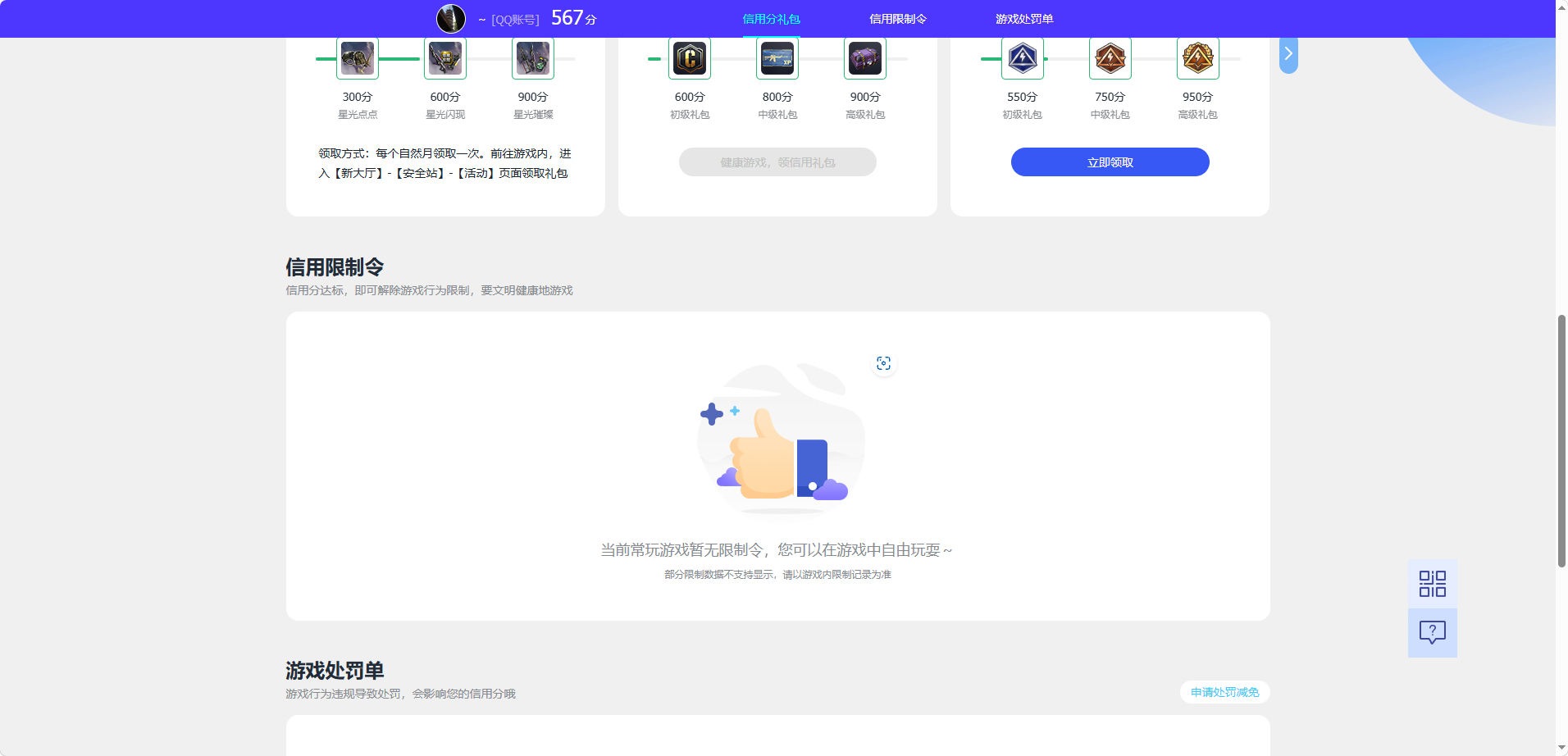The width and height of the screenshot is (1568, 756).
Task: Click the 游戏行为违规导致处罚 subtitle text
Action: 400,694
